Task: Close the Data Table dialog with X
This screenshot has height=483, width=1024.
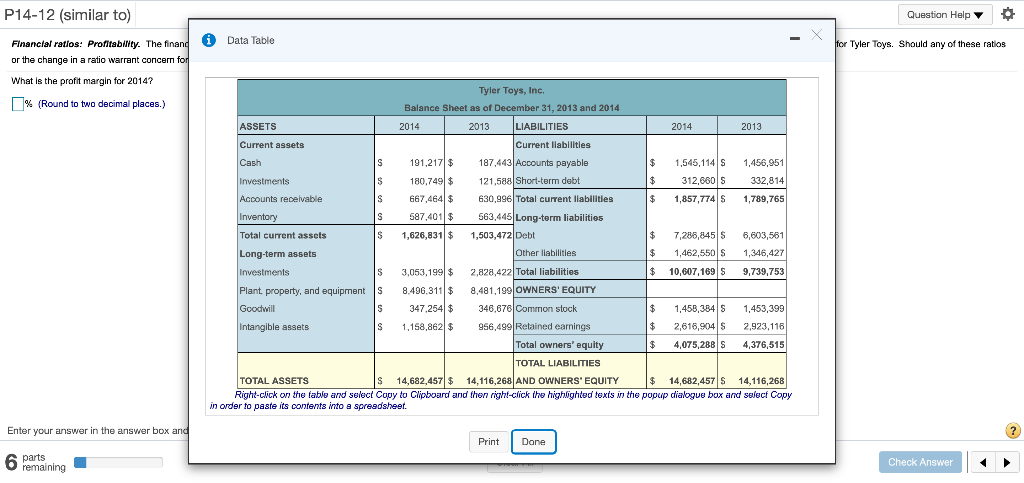Action: point(816,35)
